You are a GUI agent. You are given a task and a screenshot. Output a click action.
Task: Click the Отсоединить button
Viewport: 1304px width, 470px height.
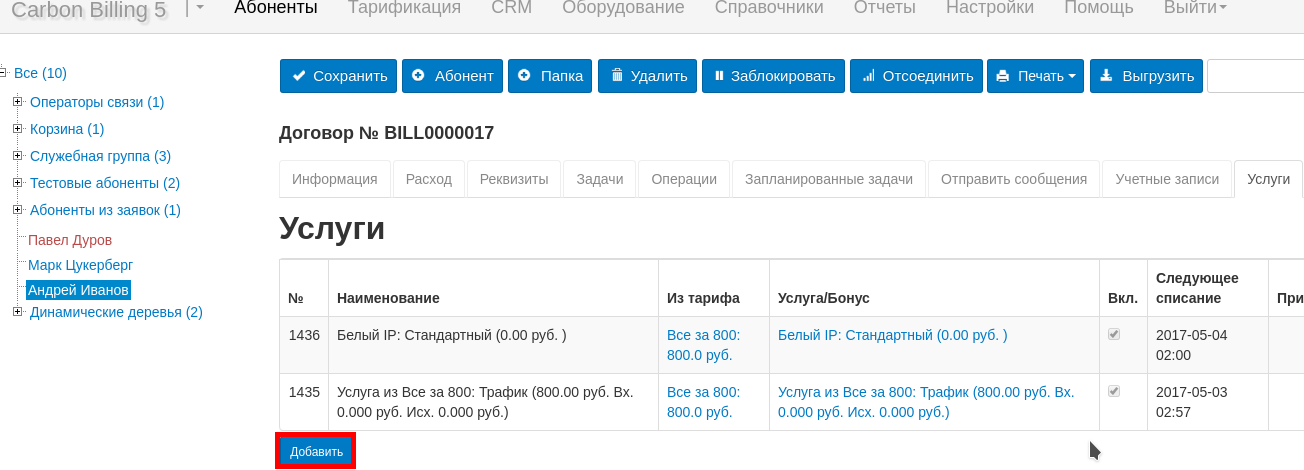click(x=916, y=76)
